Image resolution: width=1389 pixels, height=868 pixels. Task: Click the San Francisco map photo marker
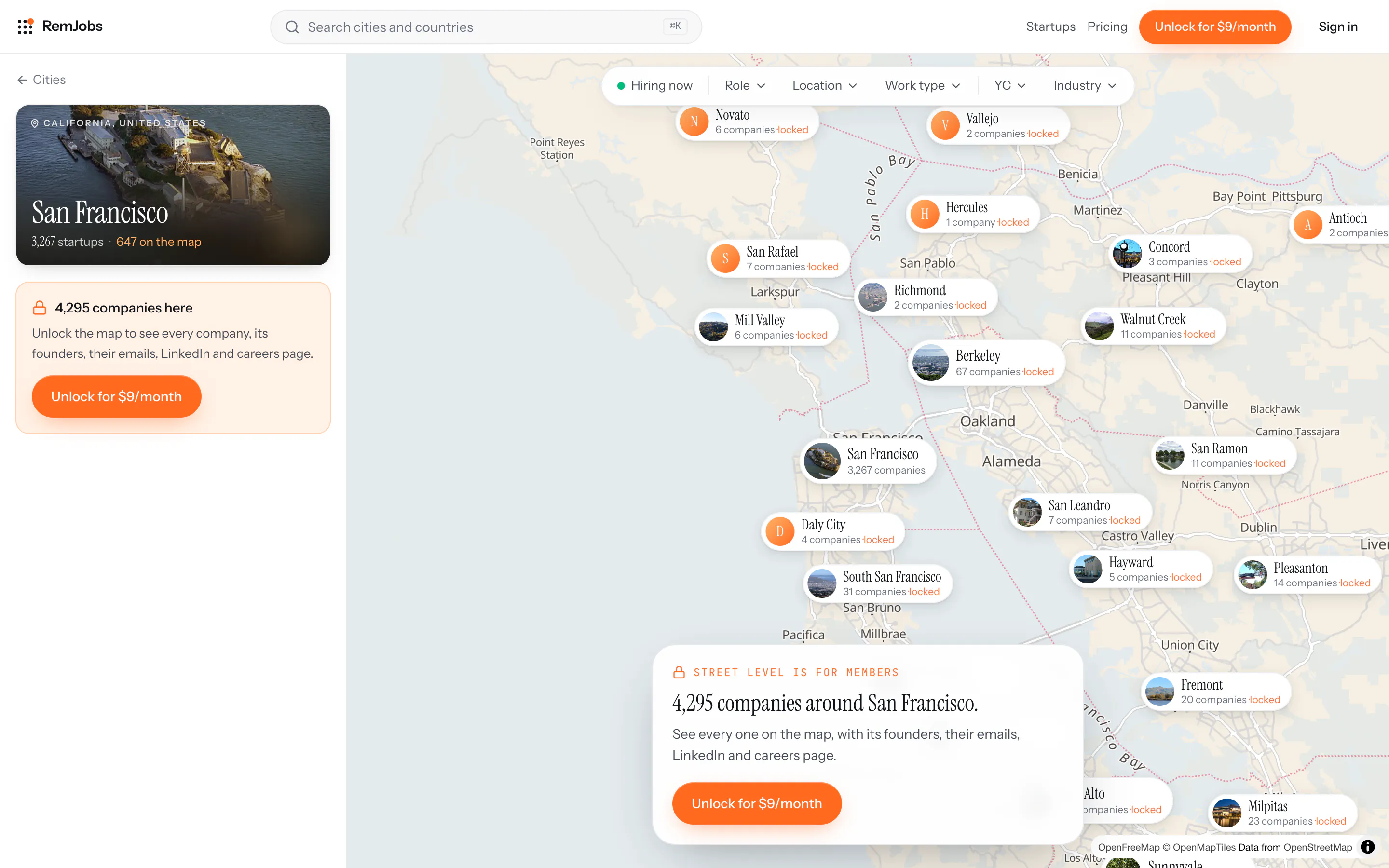tap(822, 461)
